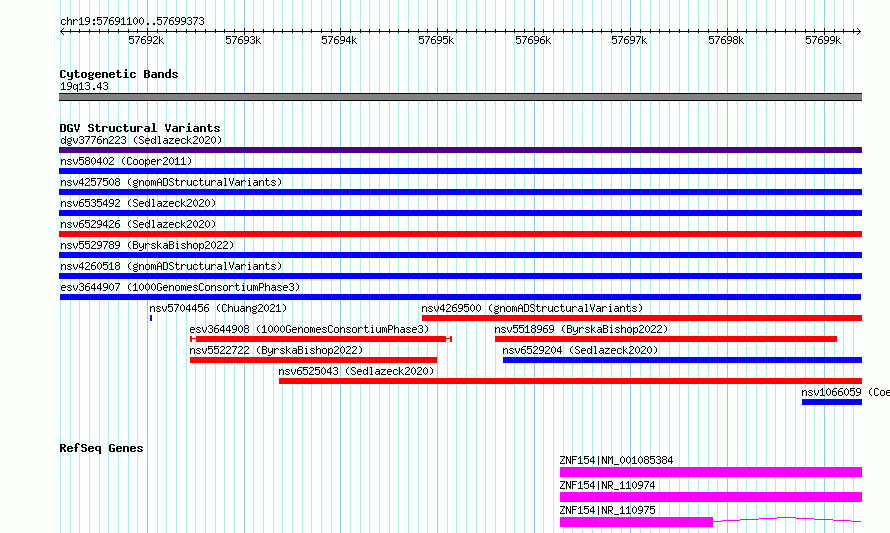Click the 57692k ruler tick label
This screenshot has height=533, width=890.
coord(146,40)
